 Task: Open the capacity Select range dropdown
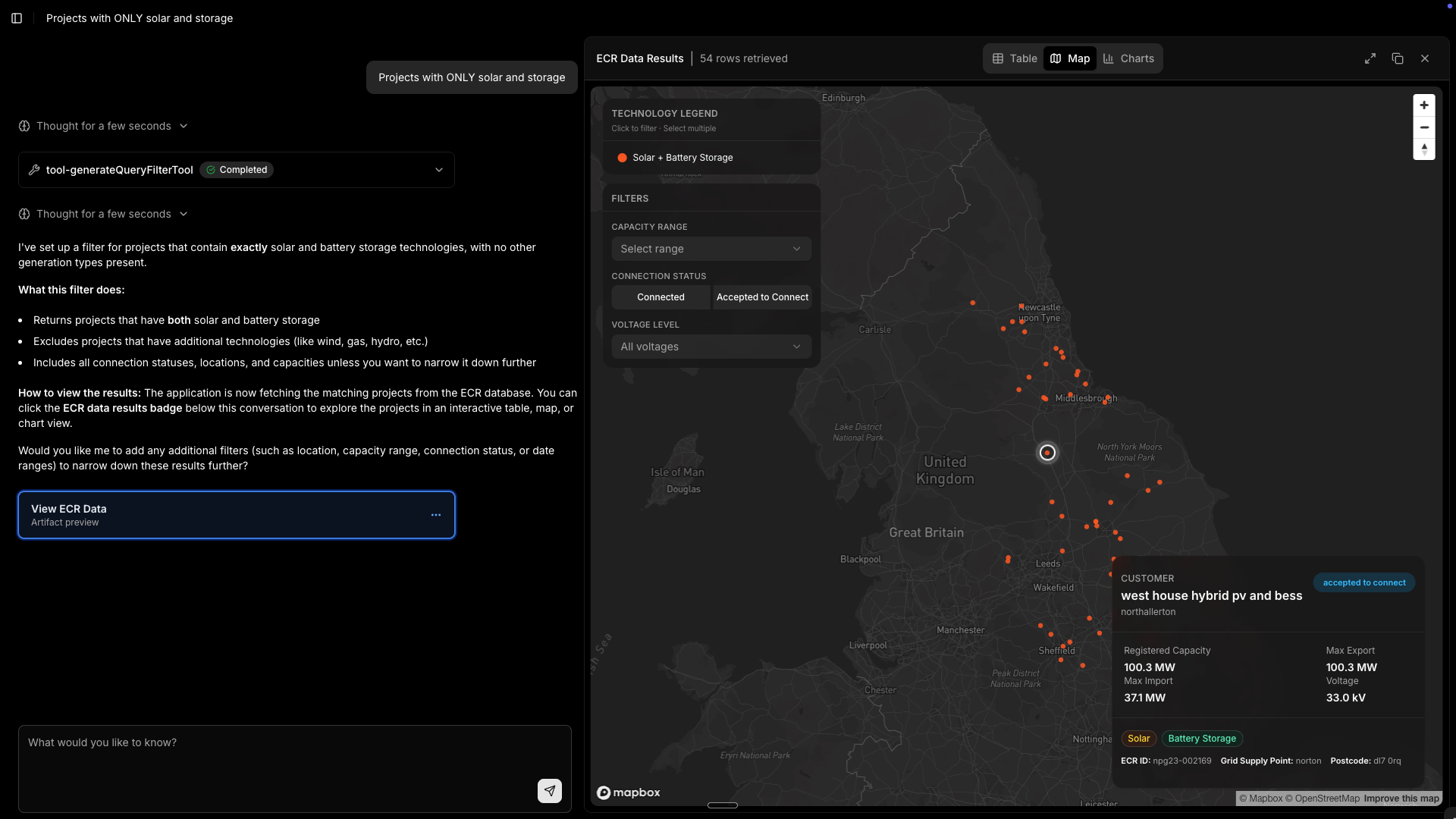711,249
